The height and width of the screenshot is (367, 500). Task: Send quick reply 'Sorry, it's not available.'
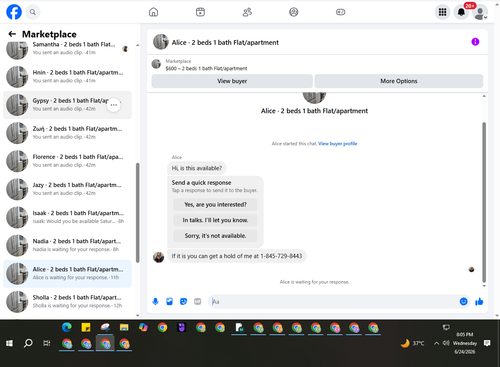point(215,236)
